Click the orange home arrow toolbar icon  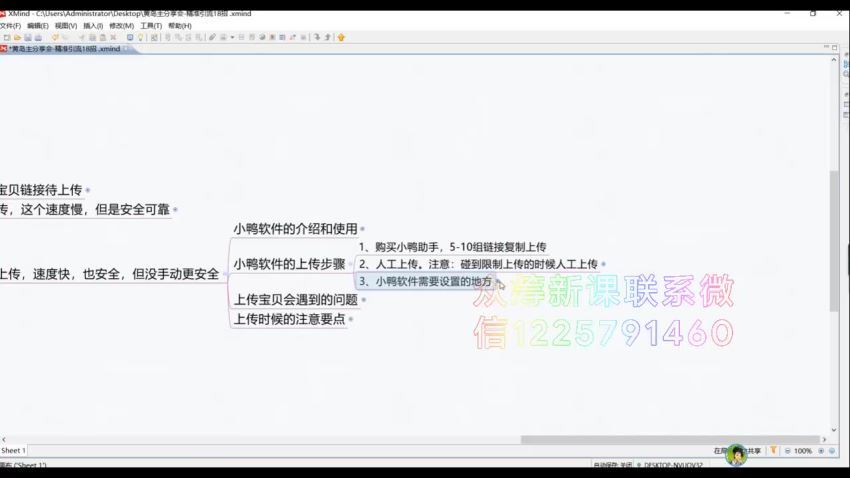[x=341, y=37]
